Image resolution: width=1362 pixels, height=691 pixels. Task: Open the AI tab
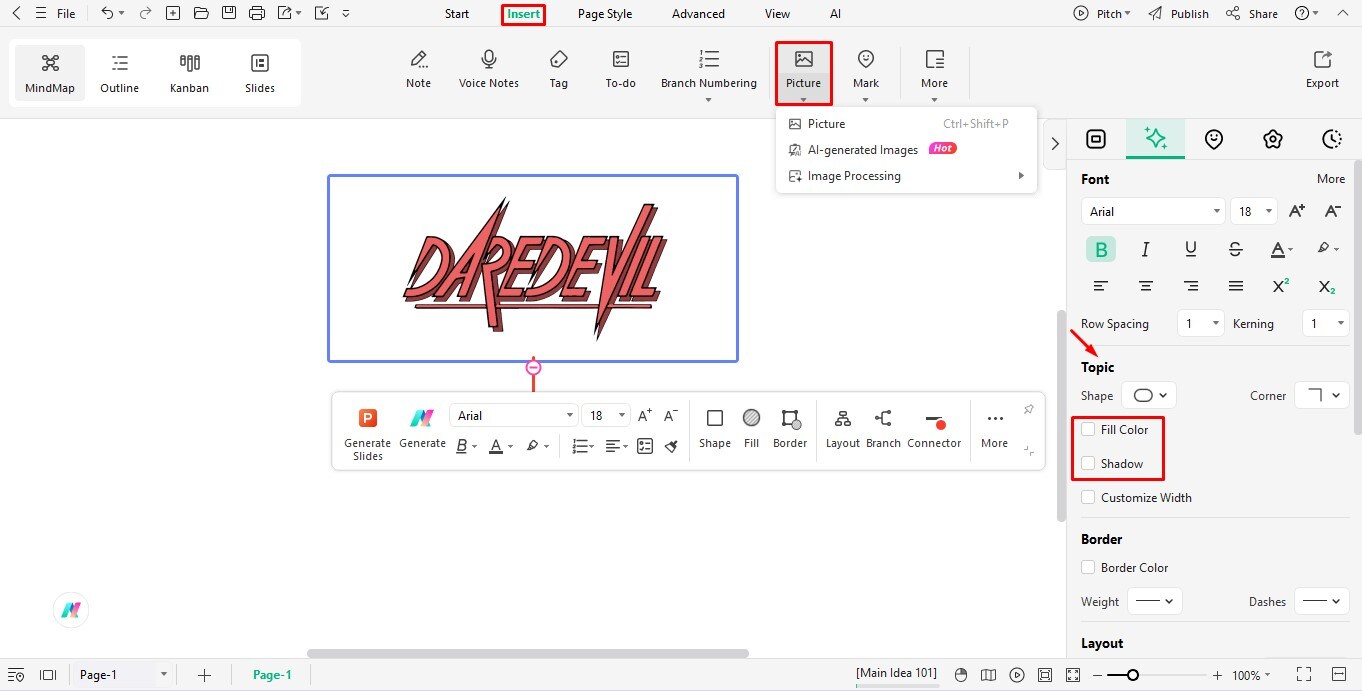[x=835, y=14]
